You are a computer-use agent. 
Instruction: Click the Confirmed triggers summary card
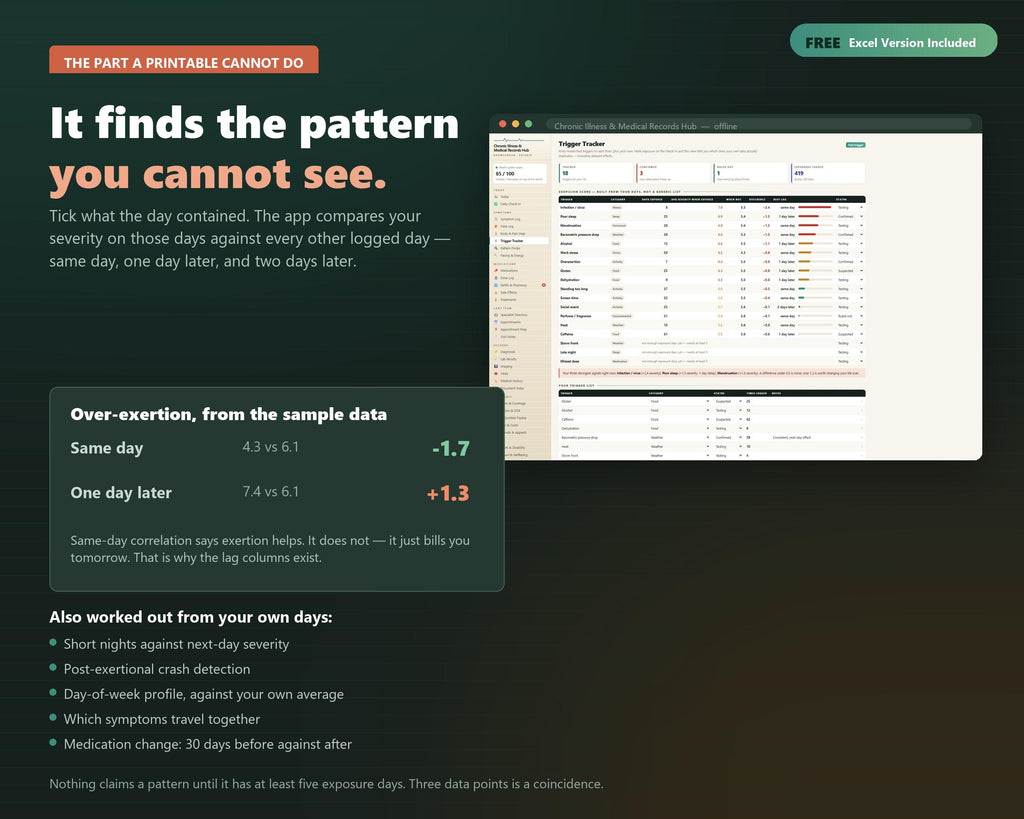(x=674, y=173)
